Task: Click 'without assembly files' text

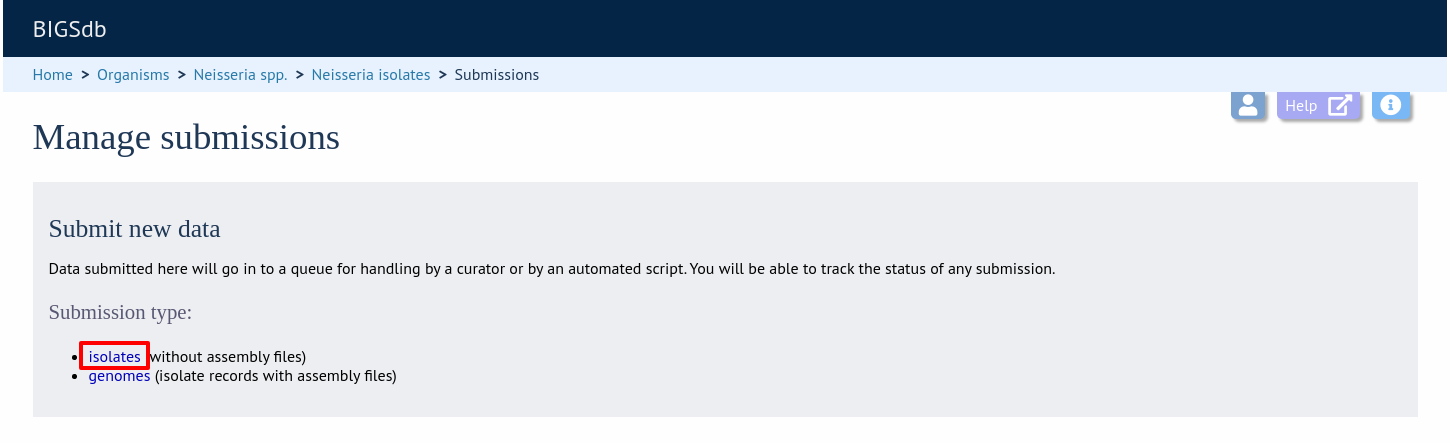Action: [x=227, y=356]
